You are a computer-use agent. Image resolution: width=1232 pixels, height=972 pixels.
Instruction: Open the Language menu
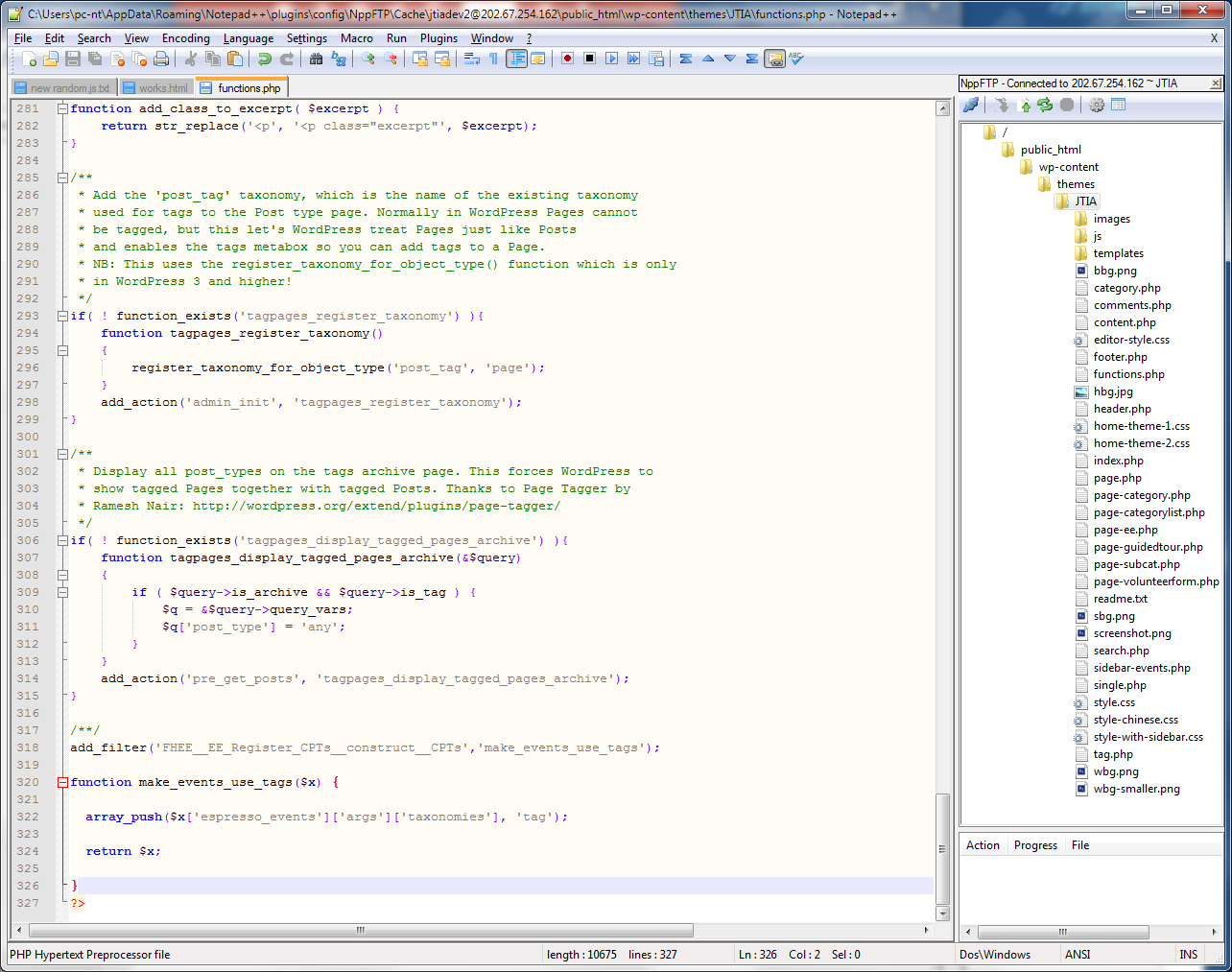click(249, 38)
